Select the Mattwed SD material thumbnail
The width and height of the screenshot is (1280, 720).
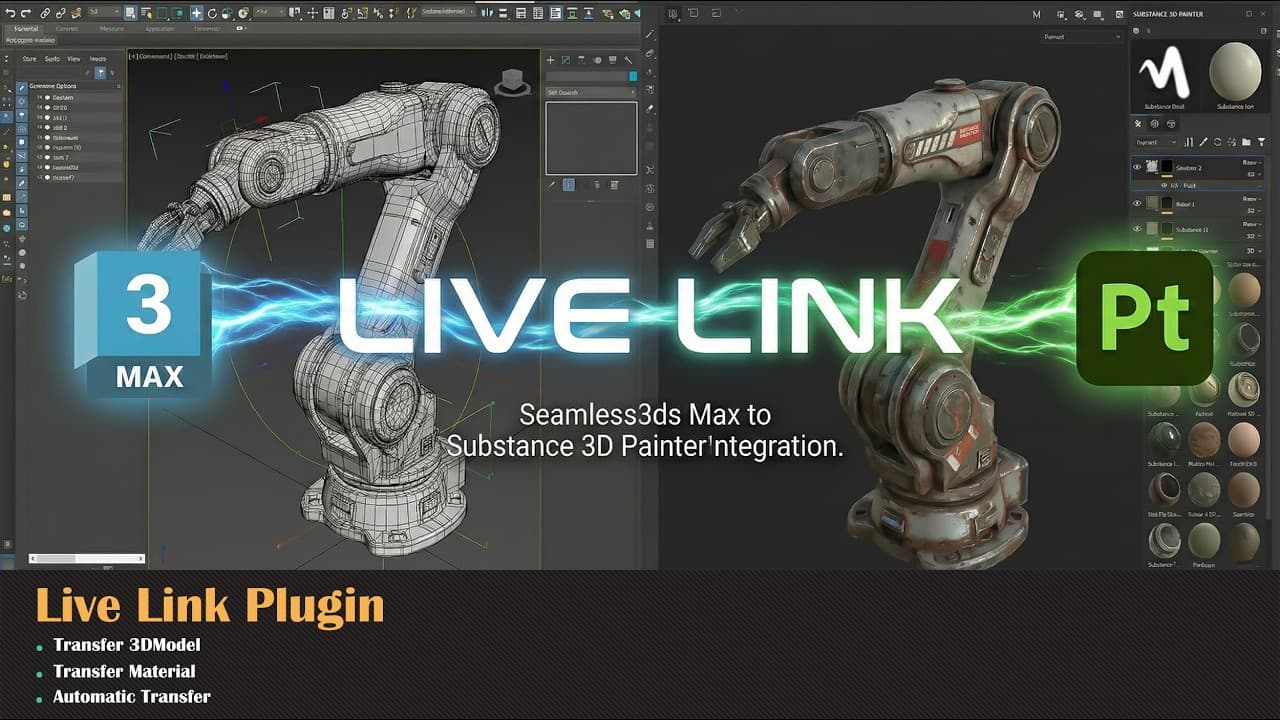[1243, 390]
